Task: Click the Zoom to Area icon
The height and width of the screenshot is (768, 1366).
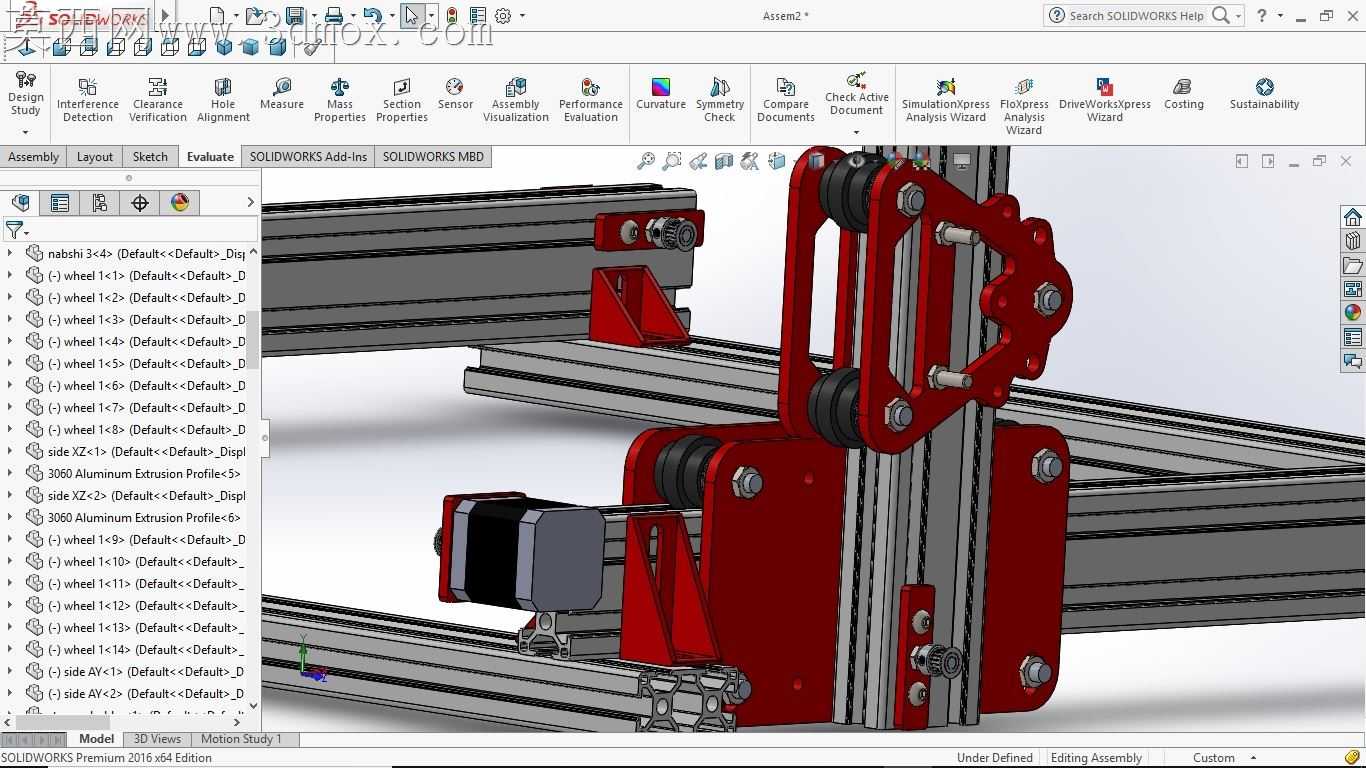Action: (x=672, y=161)
